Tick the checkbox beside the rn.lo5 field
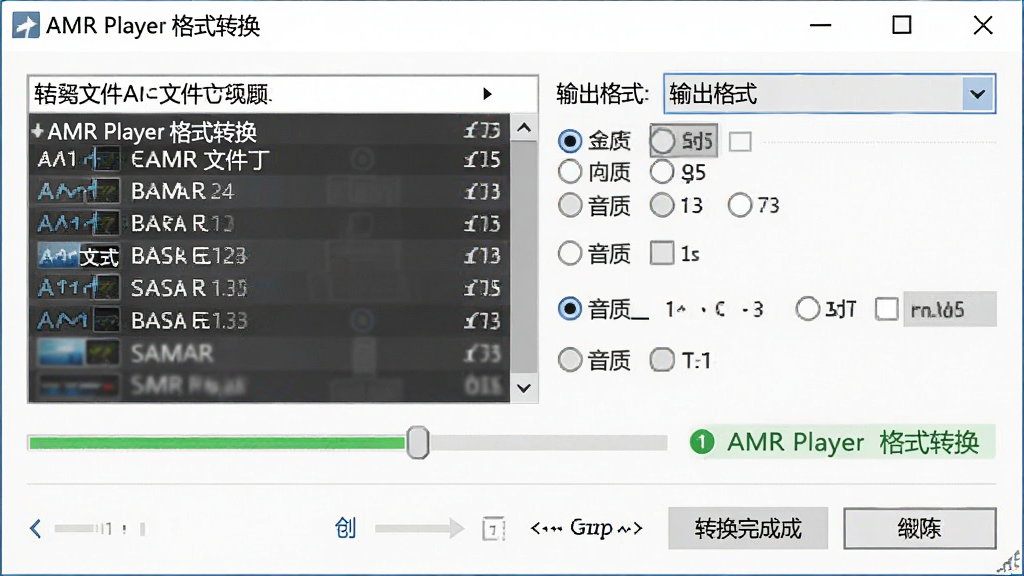The image size is (1024, 576). pyautogui.click(x=886, y=309)
